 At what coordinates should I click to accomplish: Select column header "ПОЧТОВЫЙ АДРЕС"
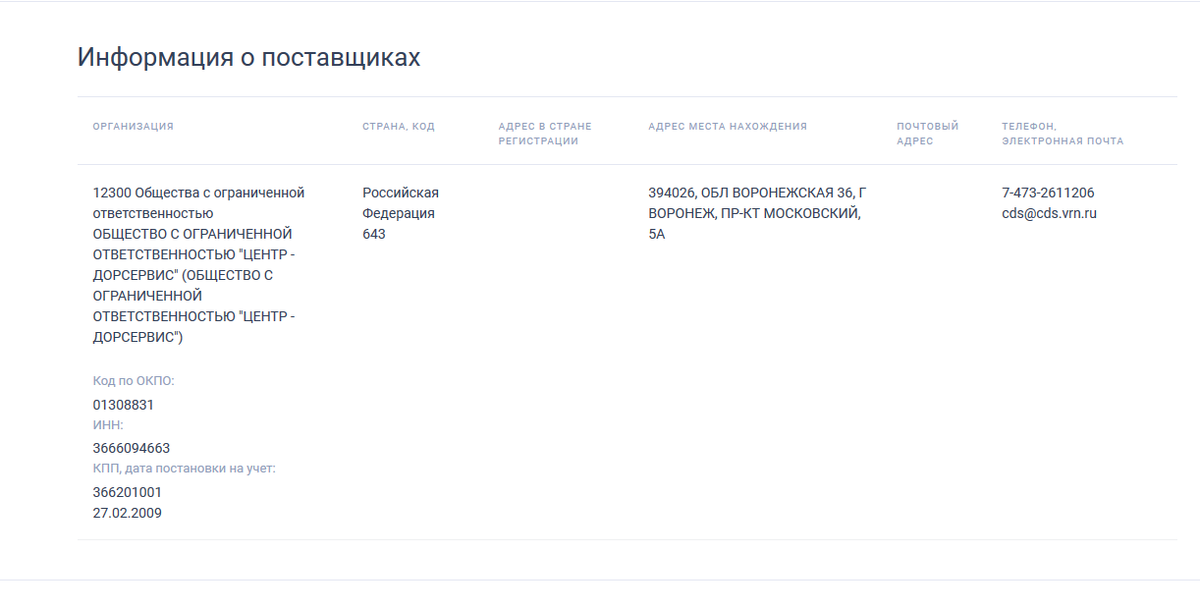point(928,134)
